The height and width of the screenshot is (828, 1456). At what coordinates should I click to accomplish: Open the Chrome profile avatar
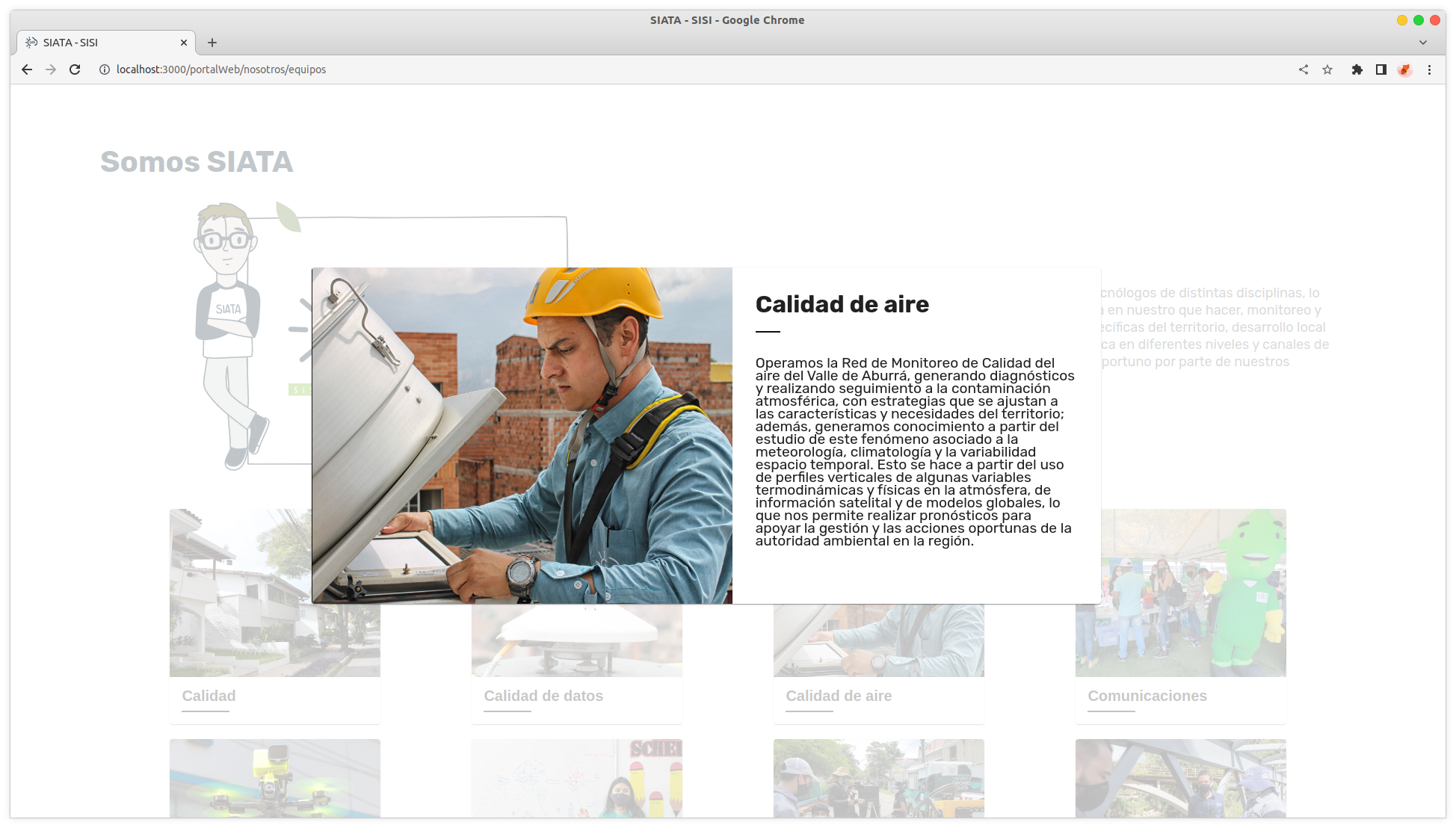tap(1405, 69)
